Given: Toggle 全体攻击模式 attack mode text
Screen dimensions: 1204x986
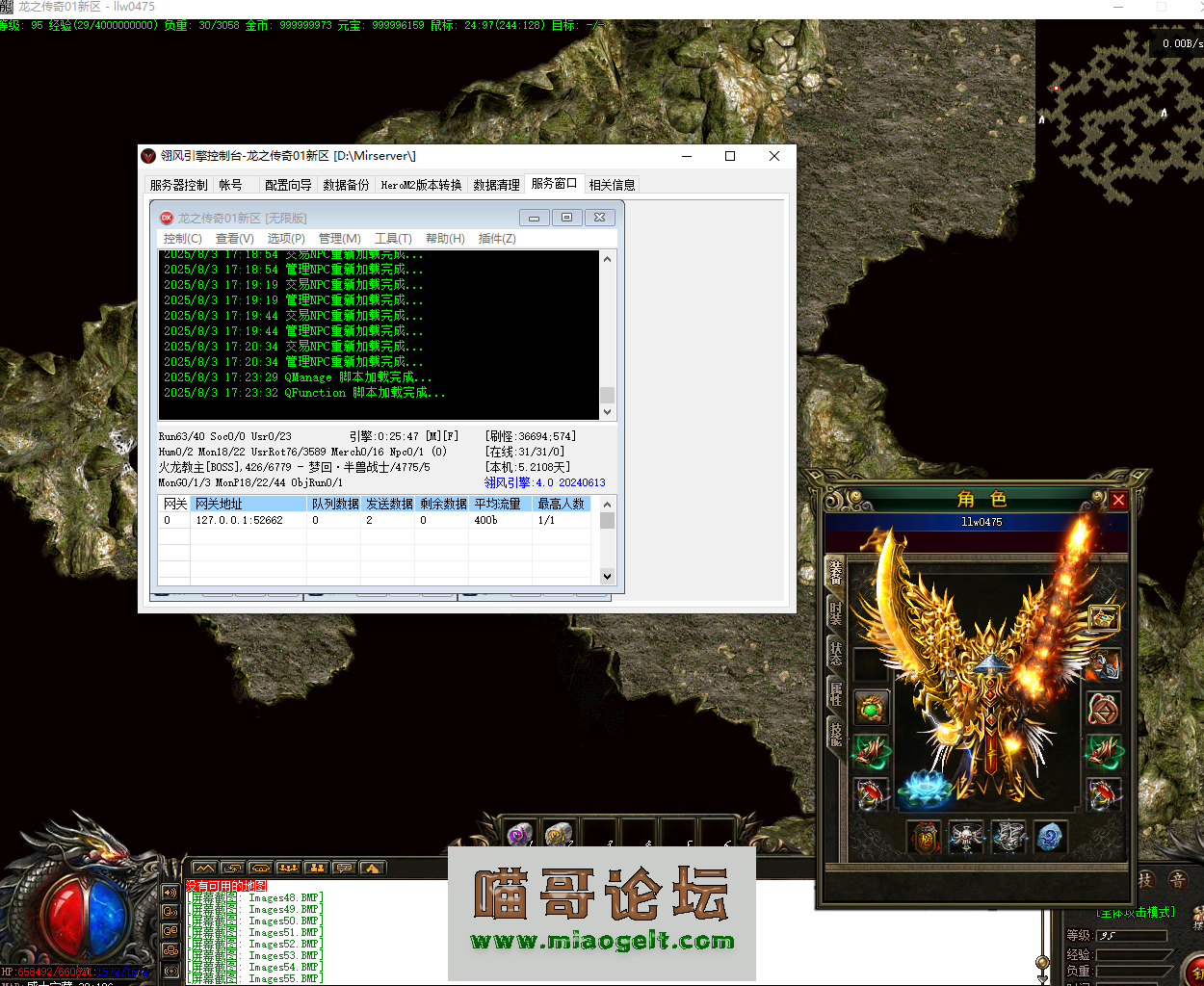Looking at the screenshot, I should pyautogui.click(x=1135, y=912).
